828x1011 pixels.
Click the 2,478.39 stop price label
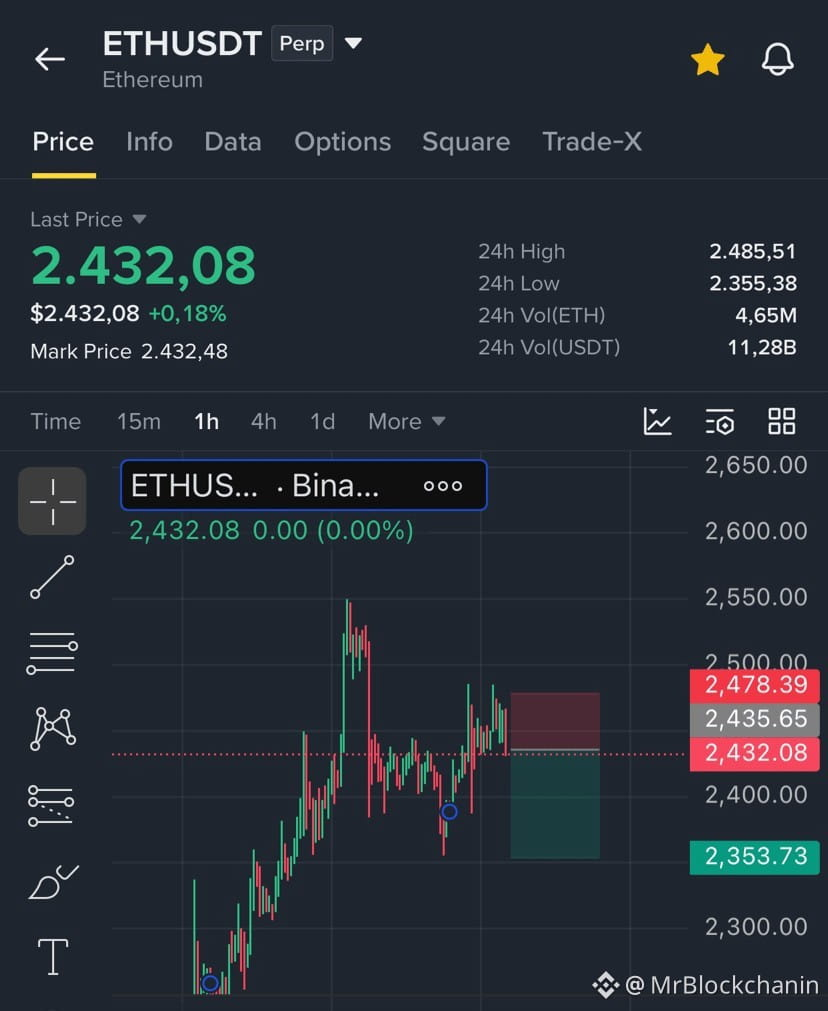tap(754, 685)
